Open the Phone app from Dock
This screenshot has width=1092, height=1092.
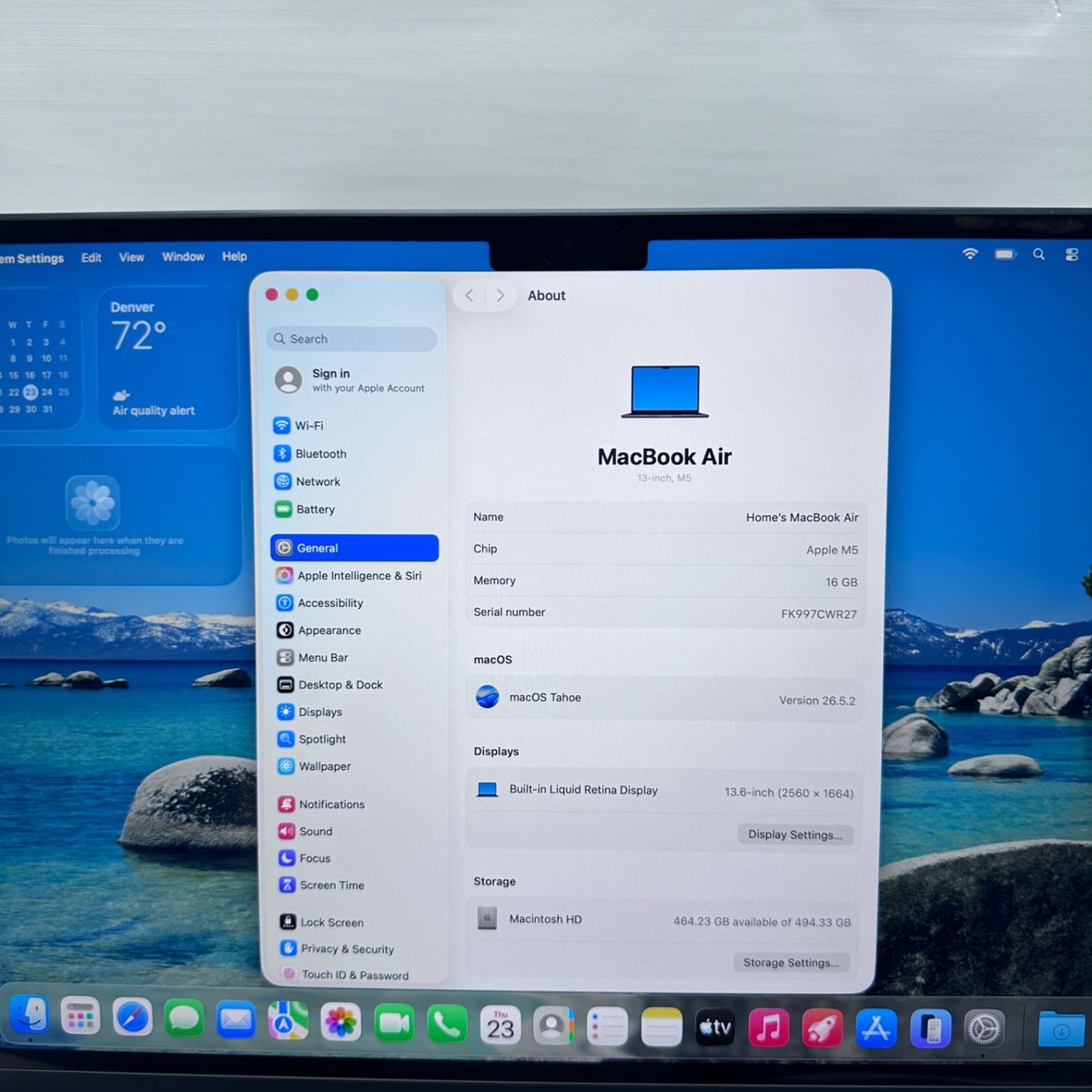tap(447, 1026)
